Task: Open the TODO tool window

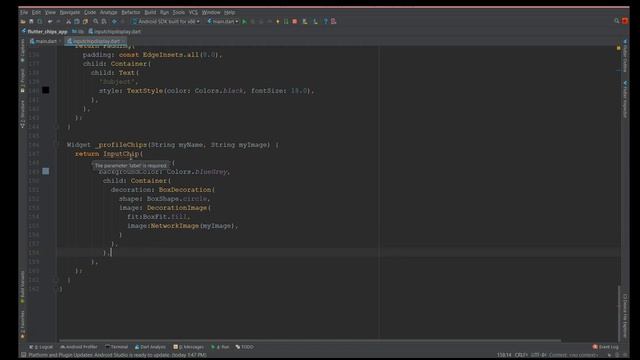Action: (x=245, y=347)
